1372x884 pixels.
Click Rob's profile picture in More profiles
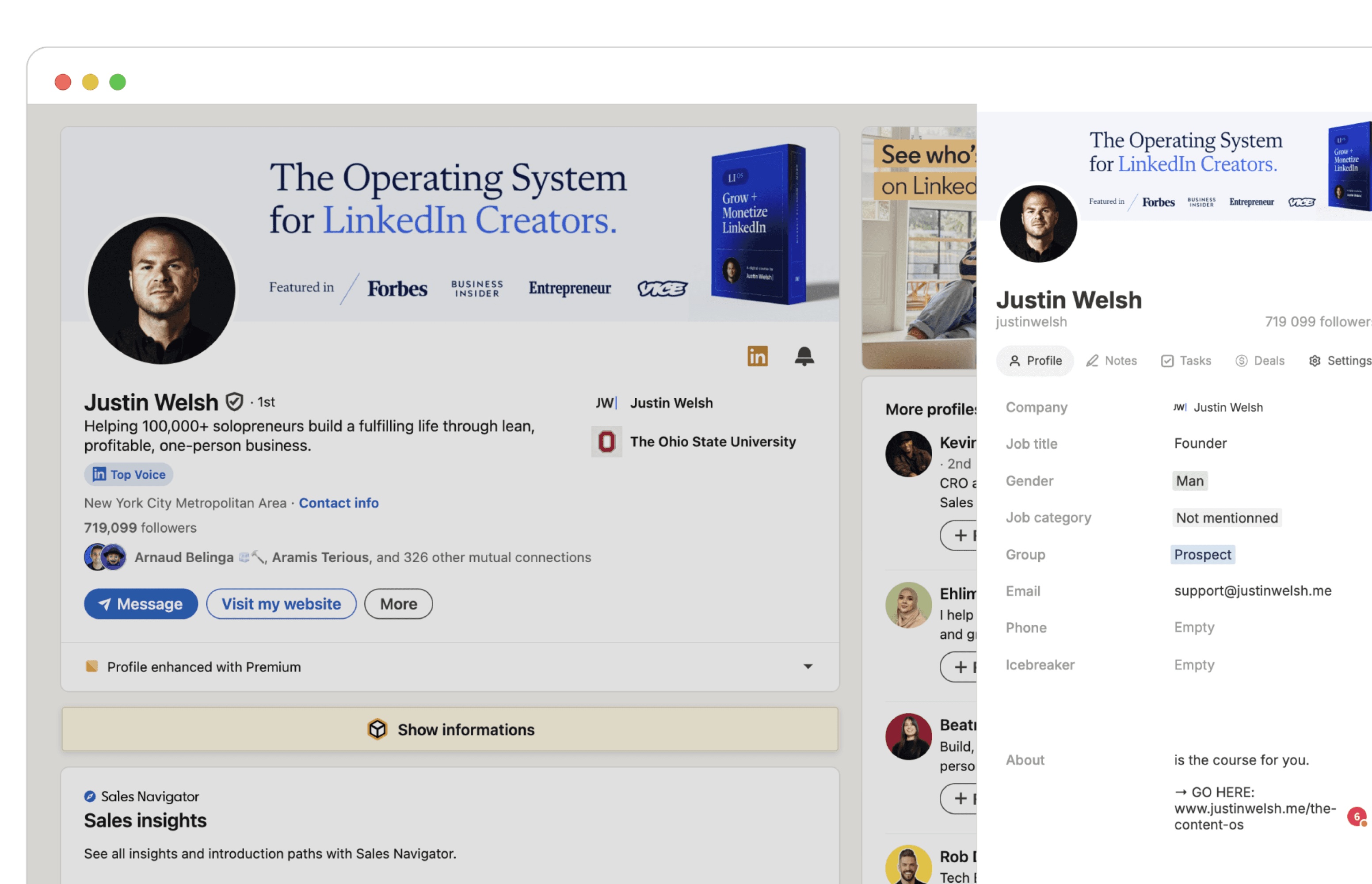pos(908,865)
